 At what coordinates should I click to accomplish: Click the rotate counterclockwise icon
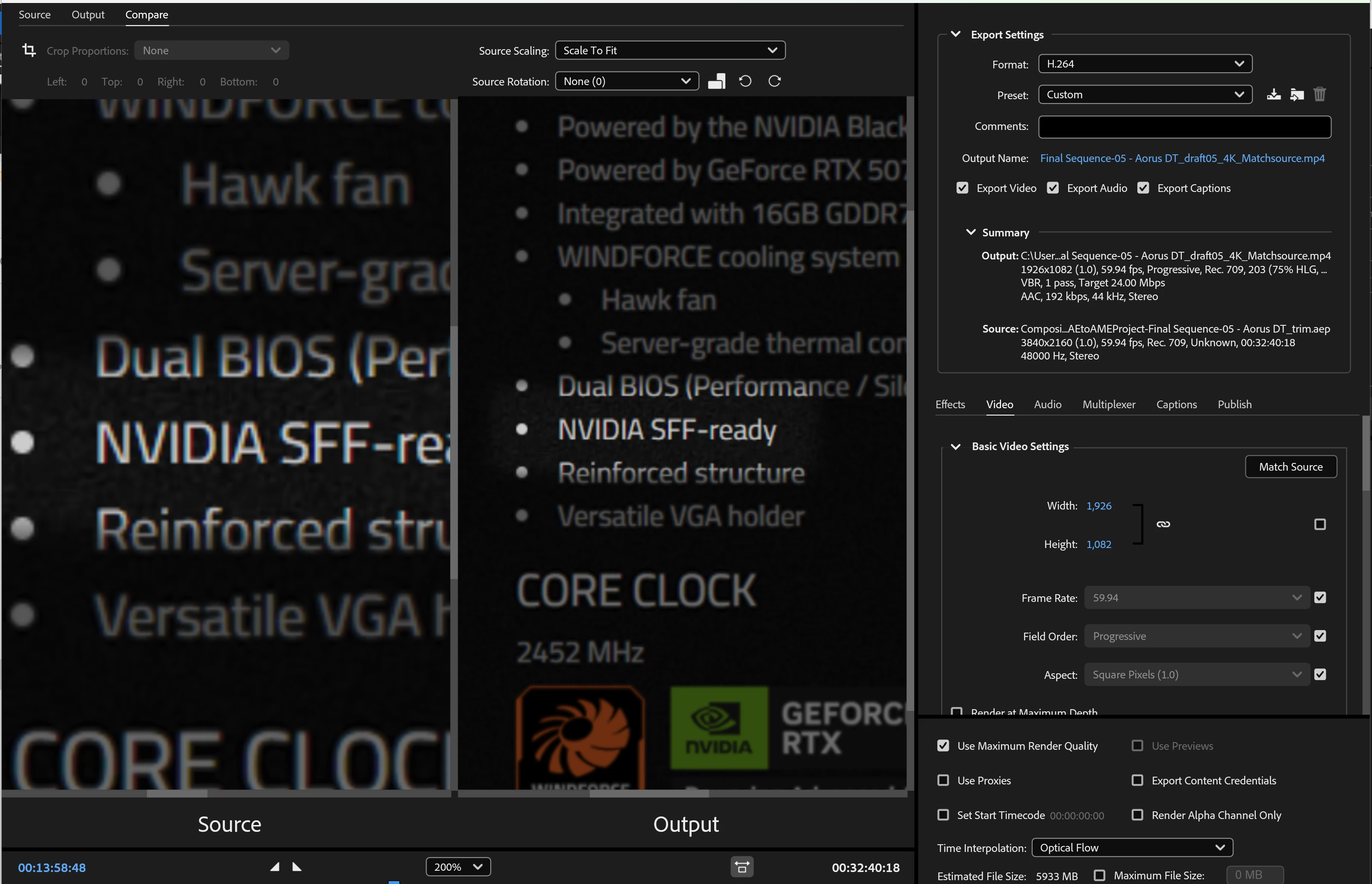pyautogui.click(x=745, y=81)
